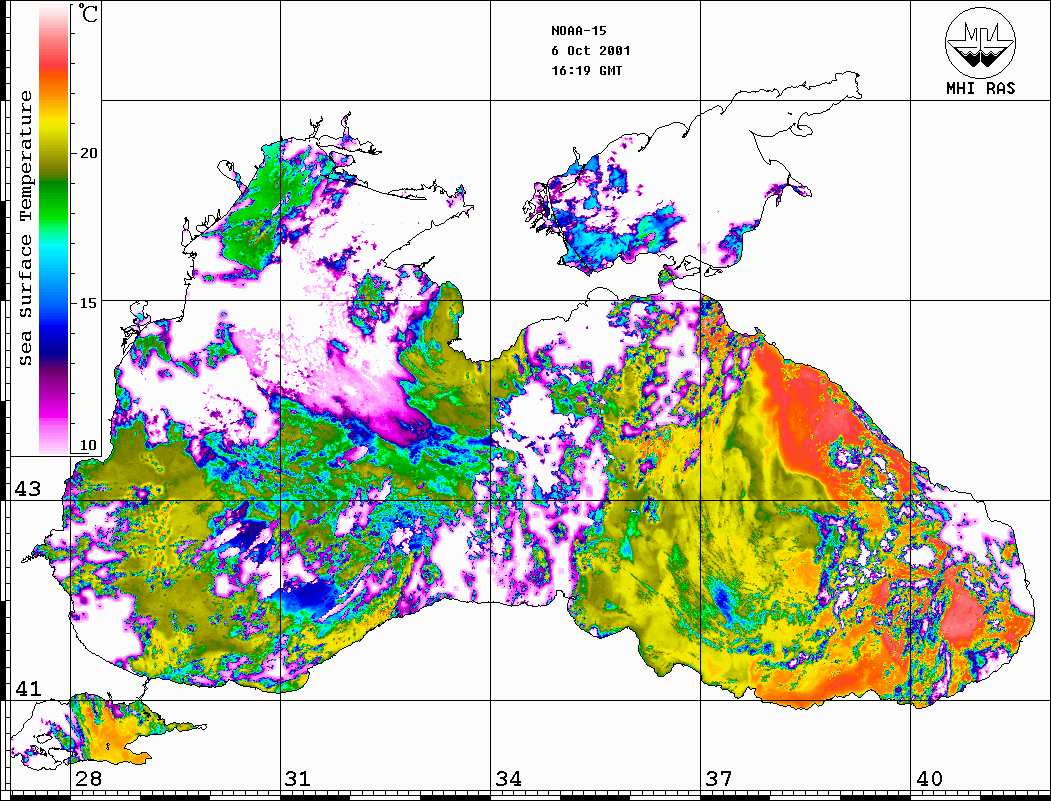Select the 'NOAA-15' satellite label
The image size is (1051, 801).
pyautogui.click(x=579, y=31)
